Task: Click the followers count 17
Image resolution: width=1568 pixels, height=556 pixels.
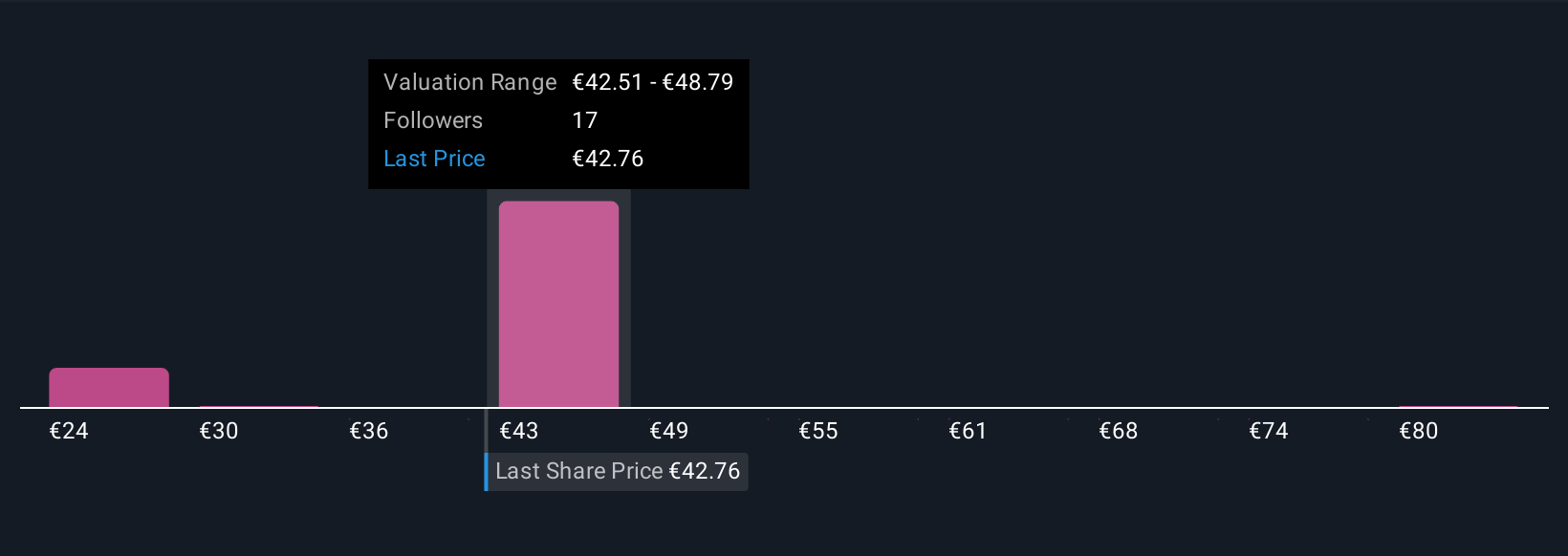Action: point(584,120)
